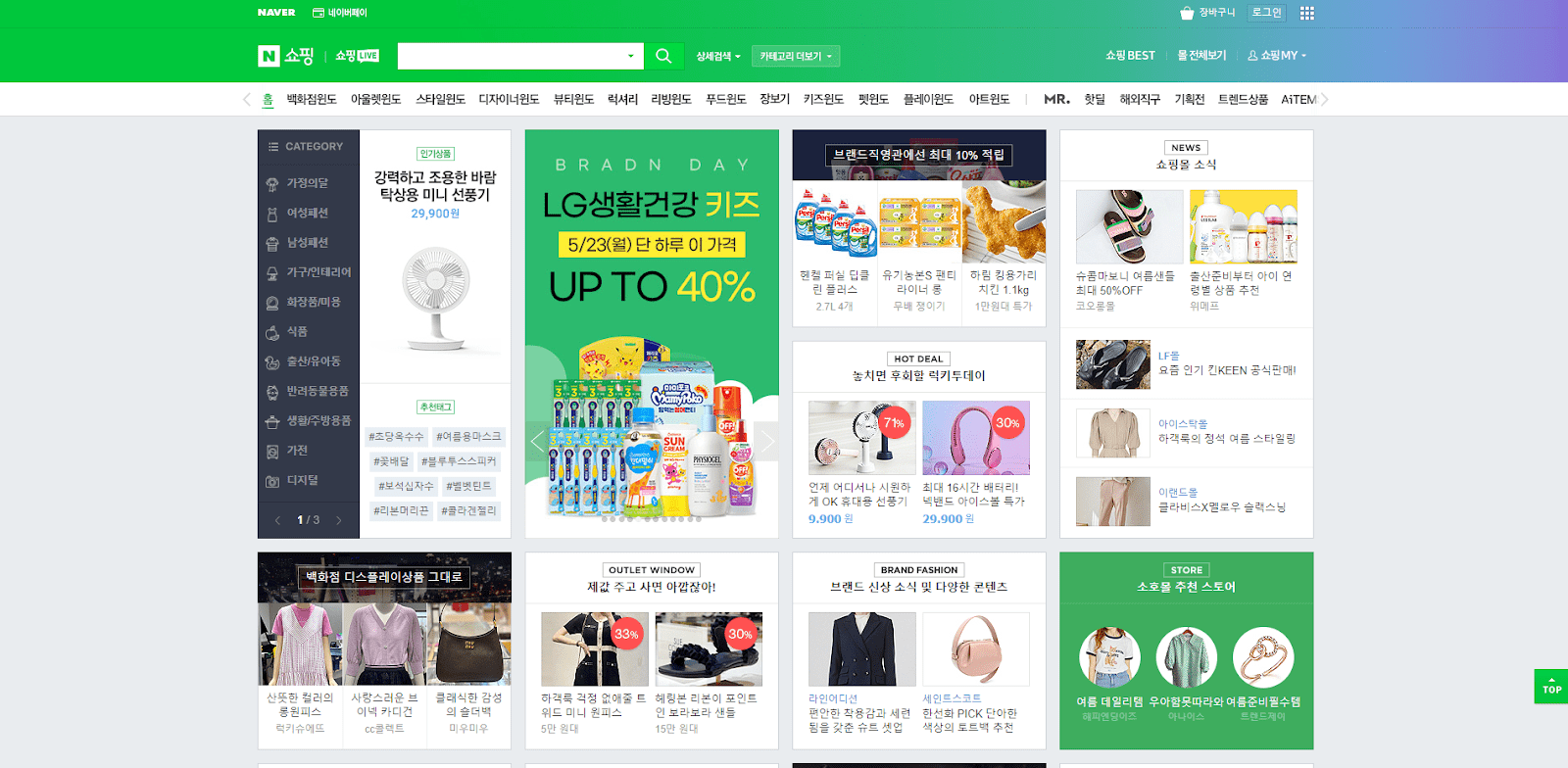Screen dimensions: 1568x768
Task: Go to next category page arrow
Action: pos(339,520)
